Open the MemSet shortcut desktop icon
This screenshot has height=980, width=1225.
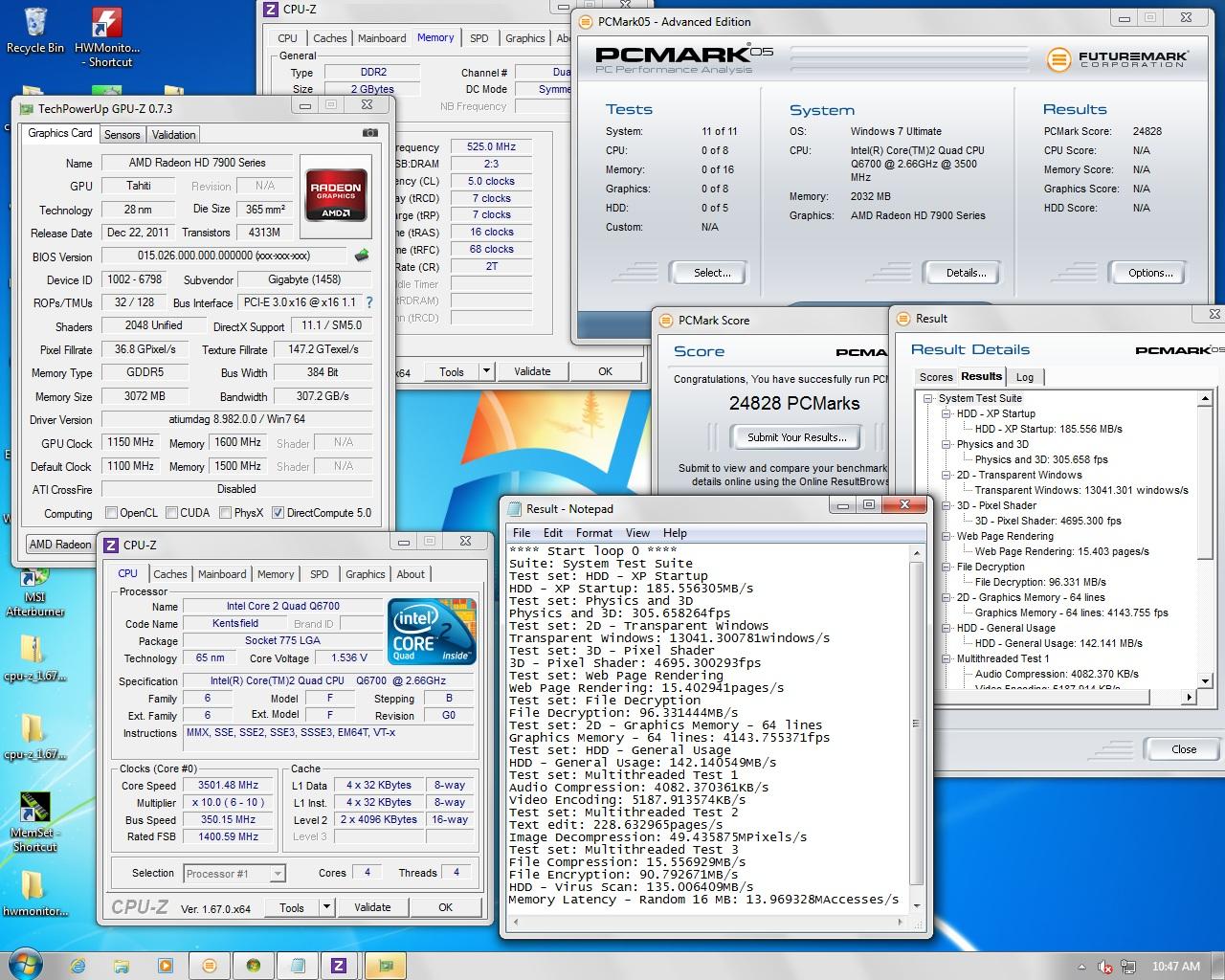[x=34, y=821]
